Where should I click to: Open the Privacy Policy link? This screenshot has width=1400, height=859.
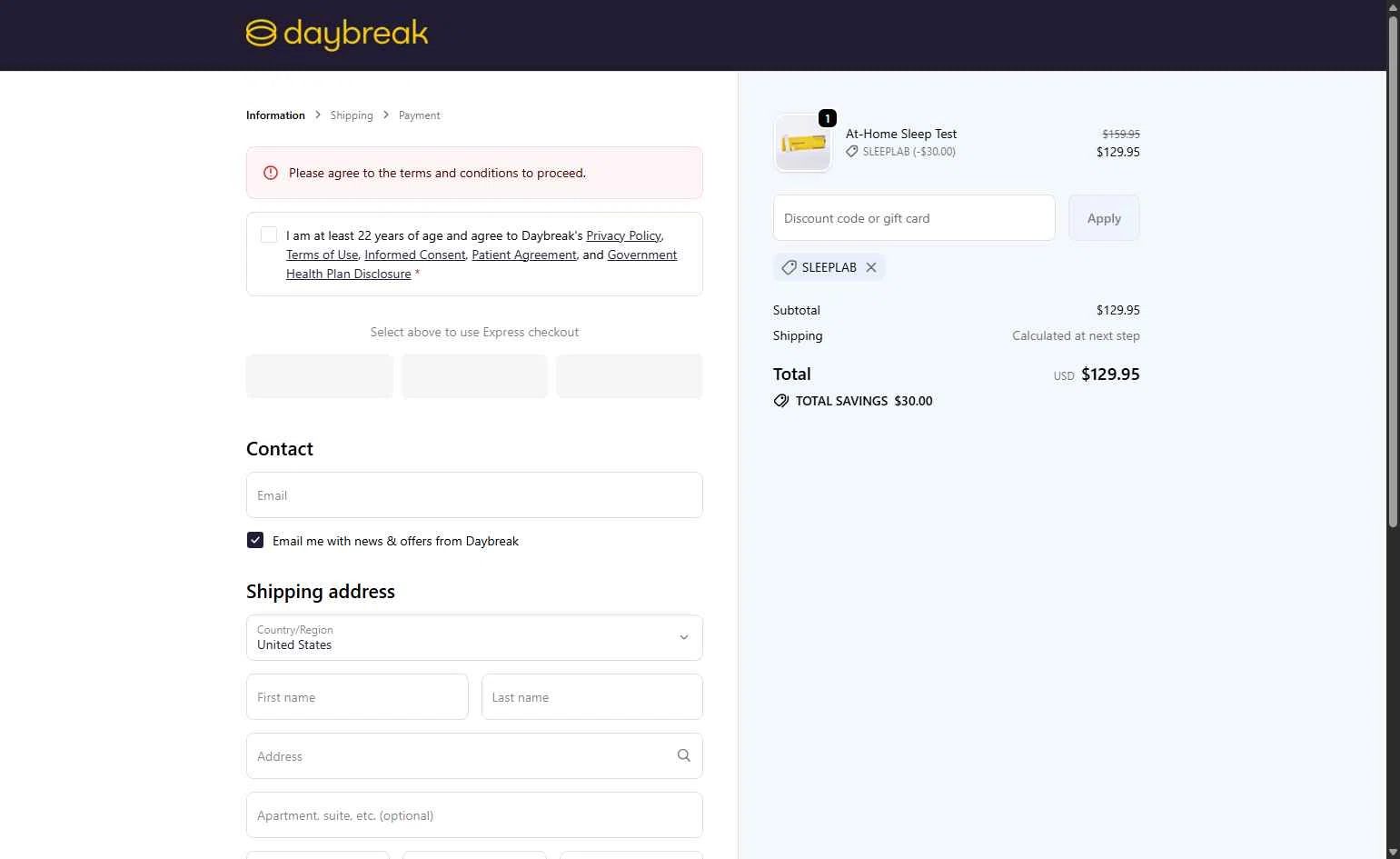(623, 235)
